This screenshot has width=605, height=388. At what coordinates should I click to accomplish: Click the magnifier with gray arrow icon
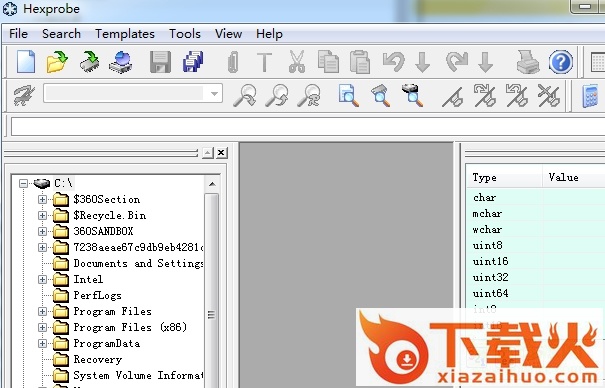[x=381, y=95]
